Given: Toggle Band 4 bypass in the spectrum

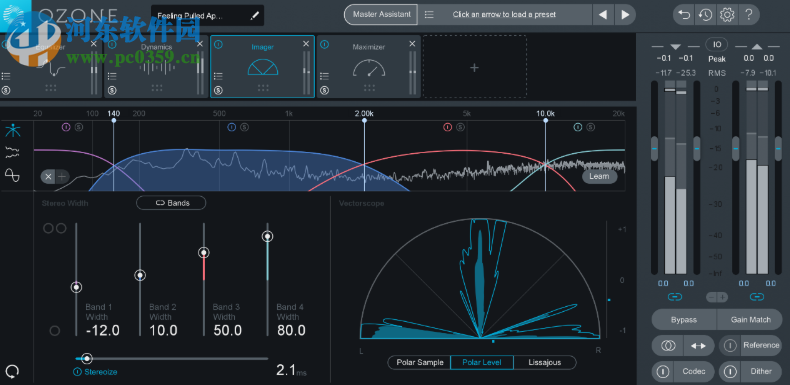Looking at the screenshot, I should coord(578,127).
